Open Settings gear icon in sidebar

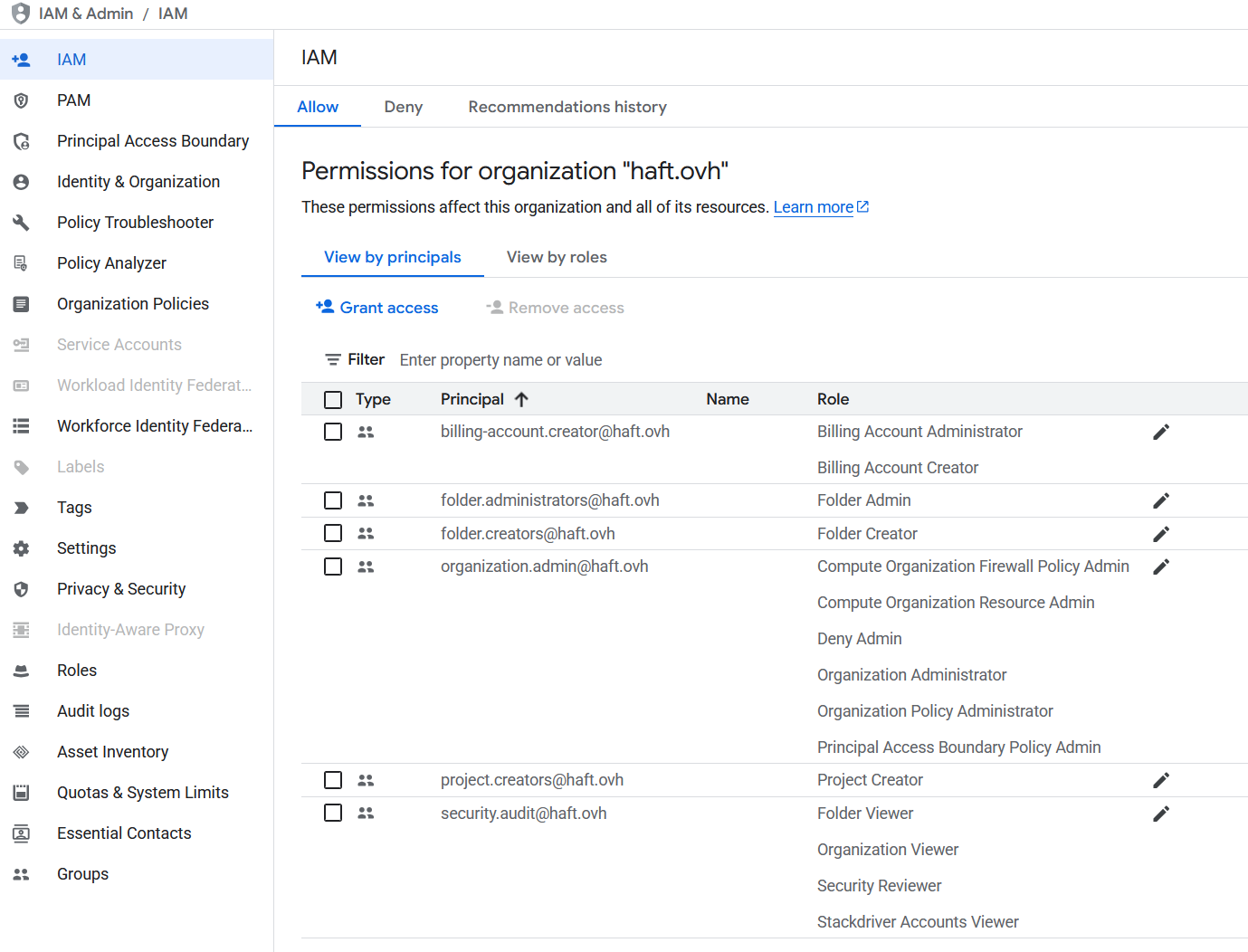(x=22, y=548)
